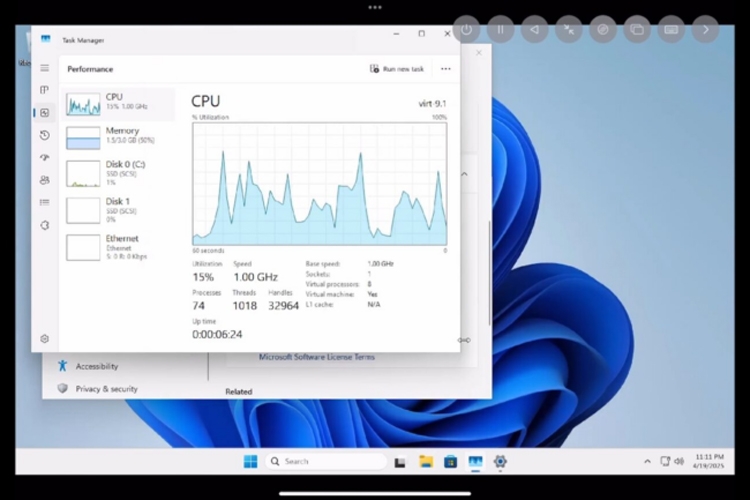
Task: Click Run new task
Action: click(397, 69)
